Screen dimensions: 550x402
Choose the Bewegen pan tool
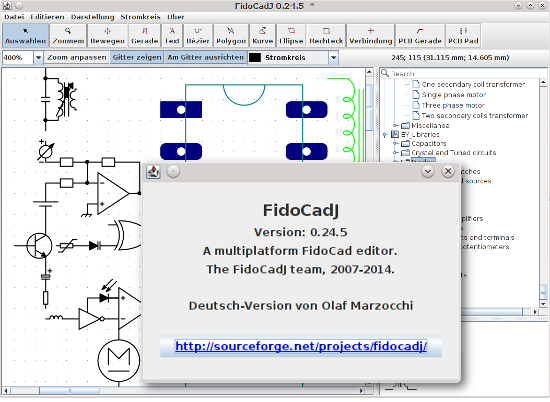(x=107, y=36)
